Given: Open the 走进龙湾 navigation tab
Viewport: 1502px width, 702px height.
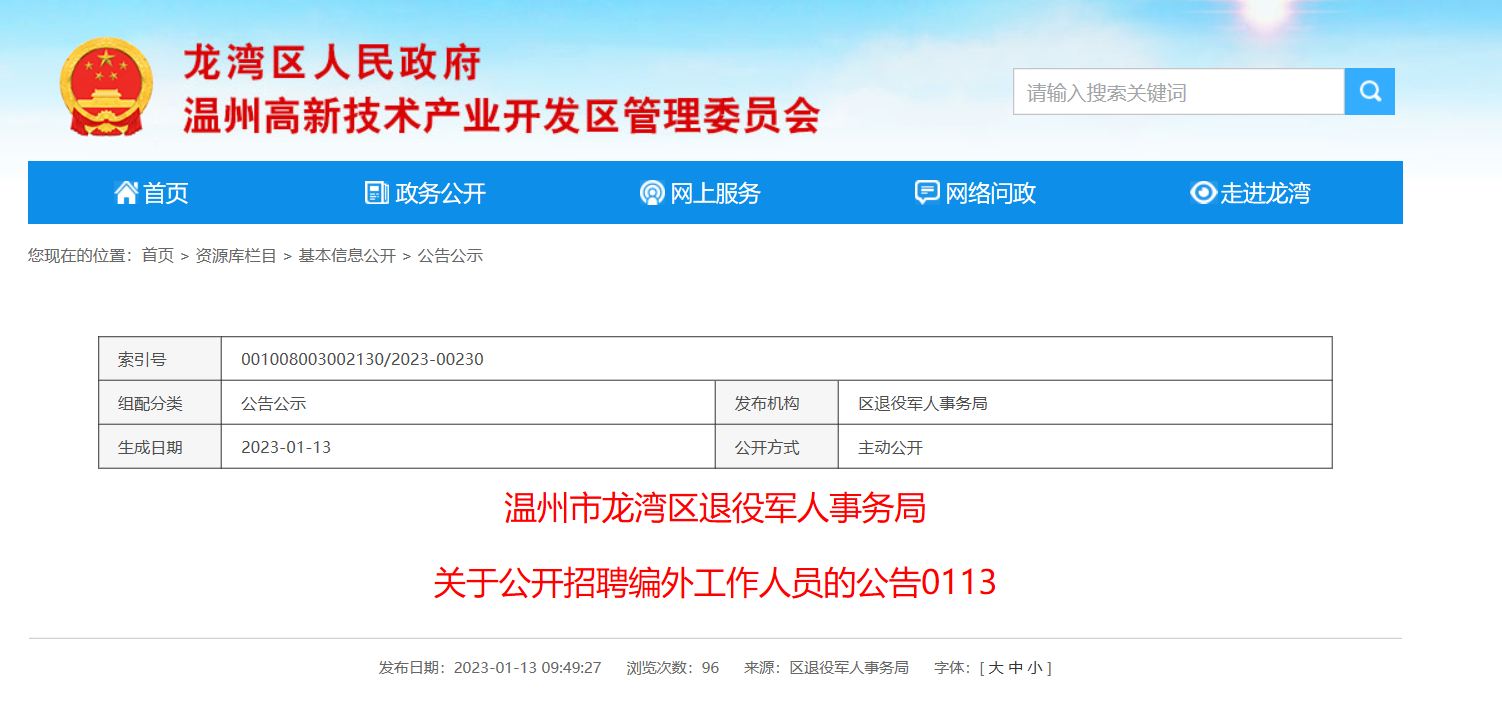Looking at the screenshot, I should point(1265,193).
